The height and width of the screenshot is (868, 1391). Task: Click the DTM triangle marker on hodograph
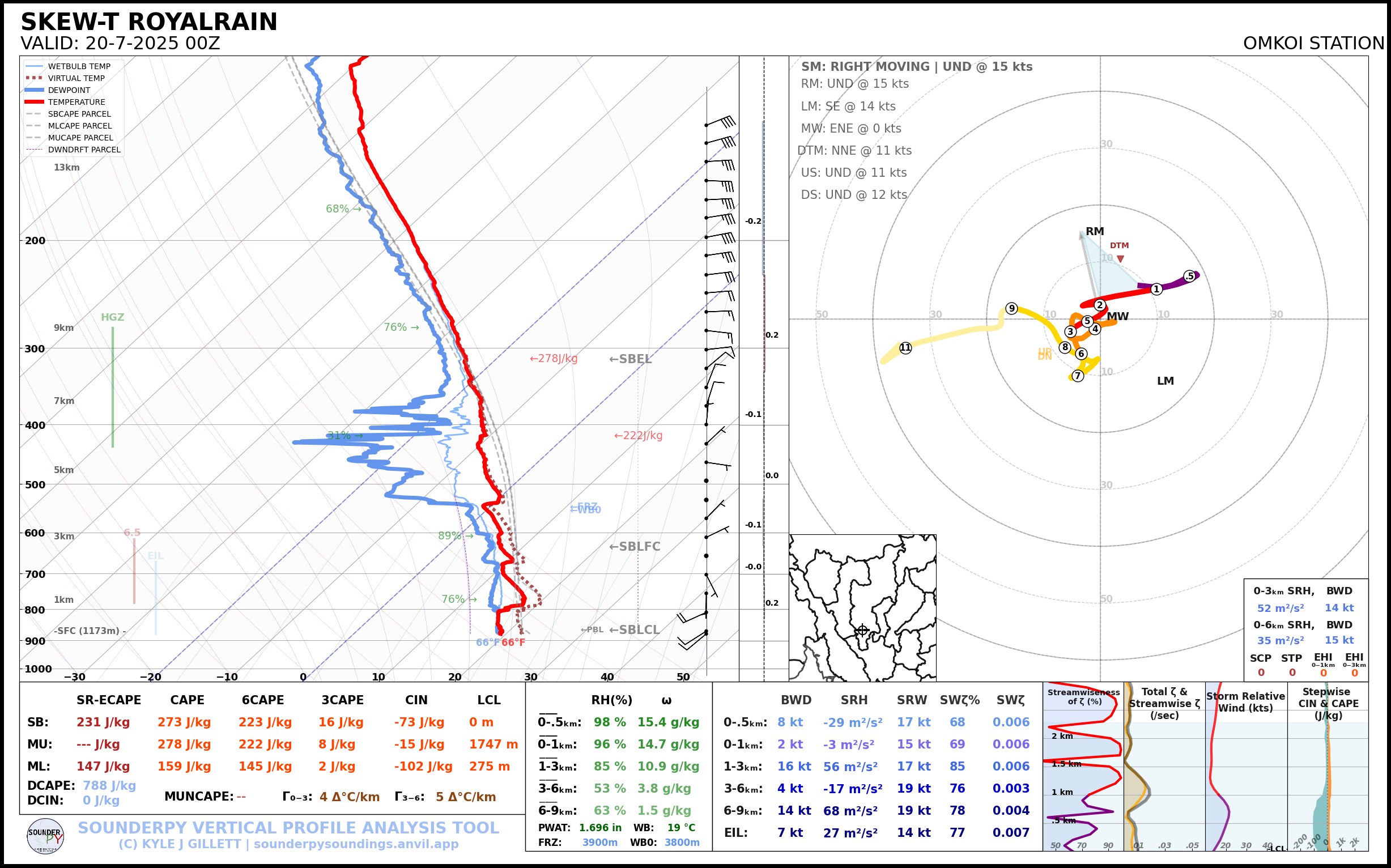tap(1120, 259)
